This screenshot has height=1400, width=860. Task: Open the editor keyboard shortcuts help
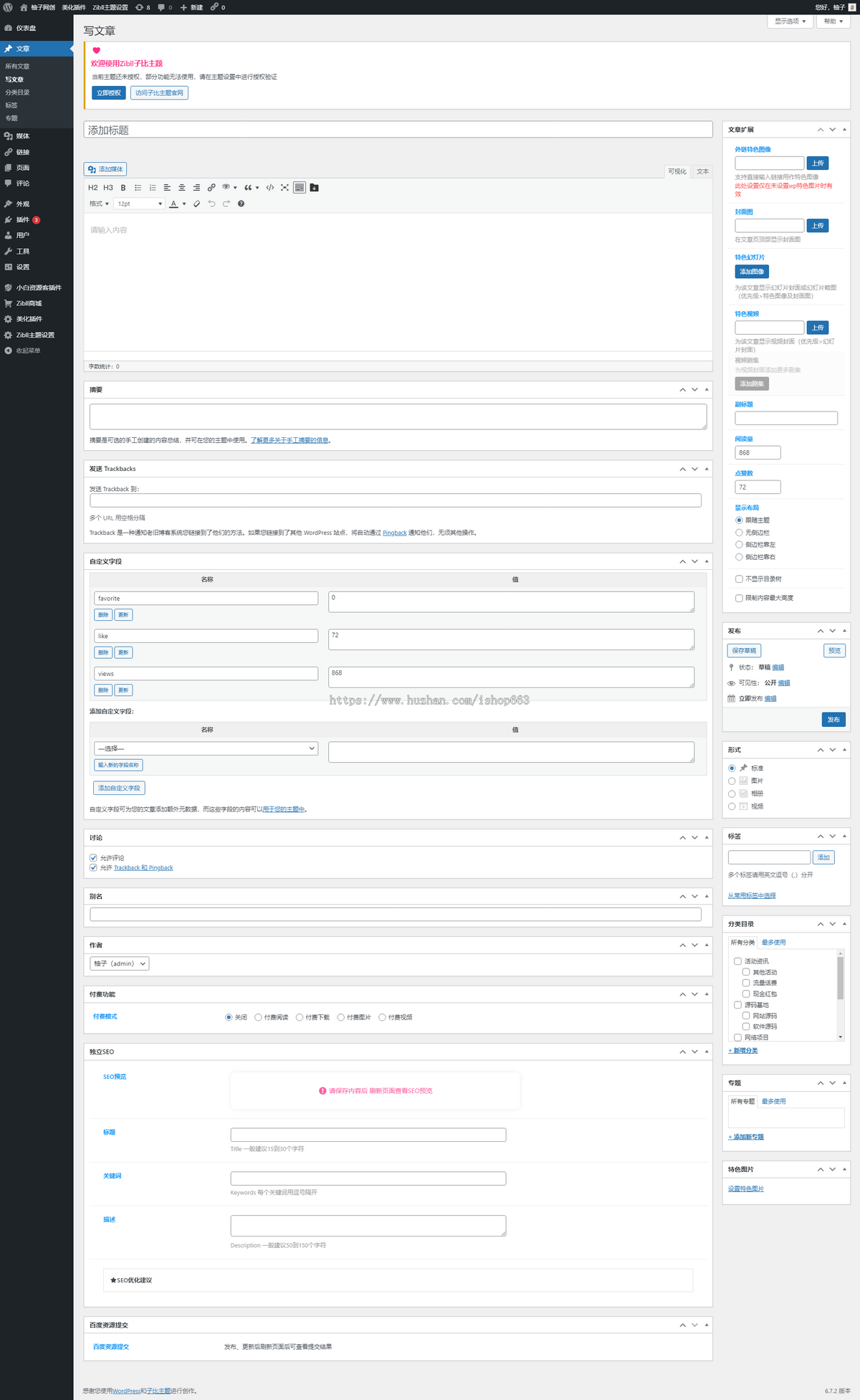click(241, 204)
